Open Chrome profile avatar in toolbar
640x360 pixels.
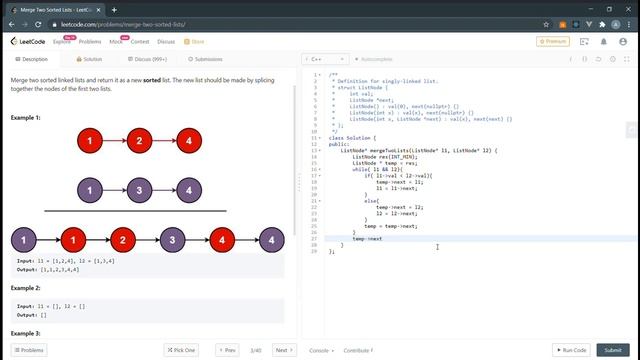point(616,24)
